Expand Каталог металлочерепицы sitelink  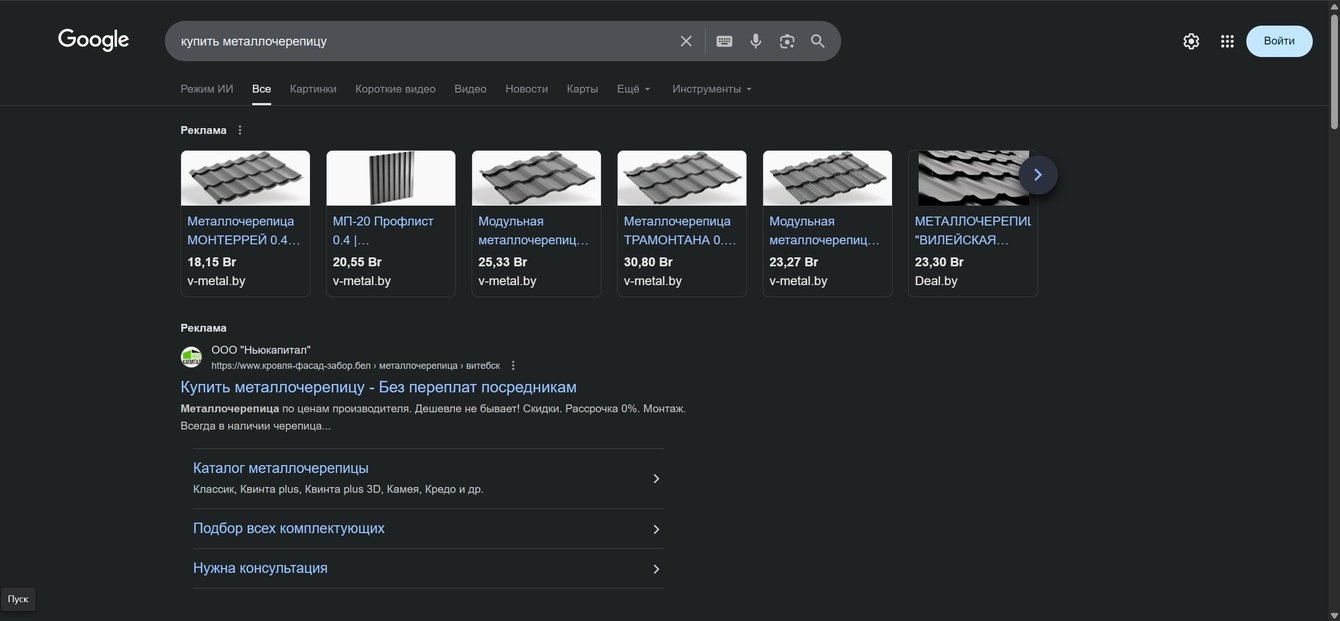tap(656, 479)
